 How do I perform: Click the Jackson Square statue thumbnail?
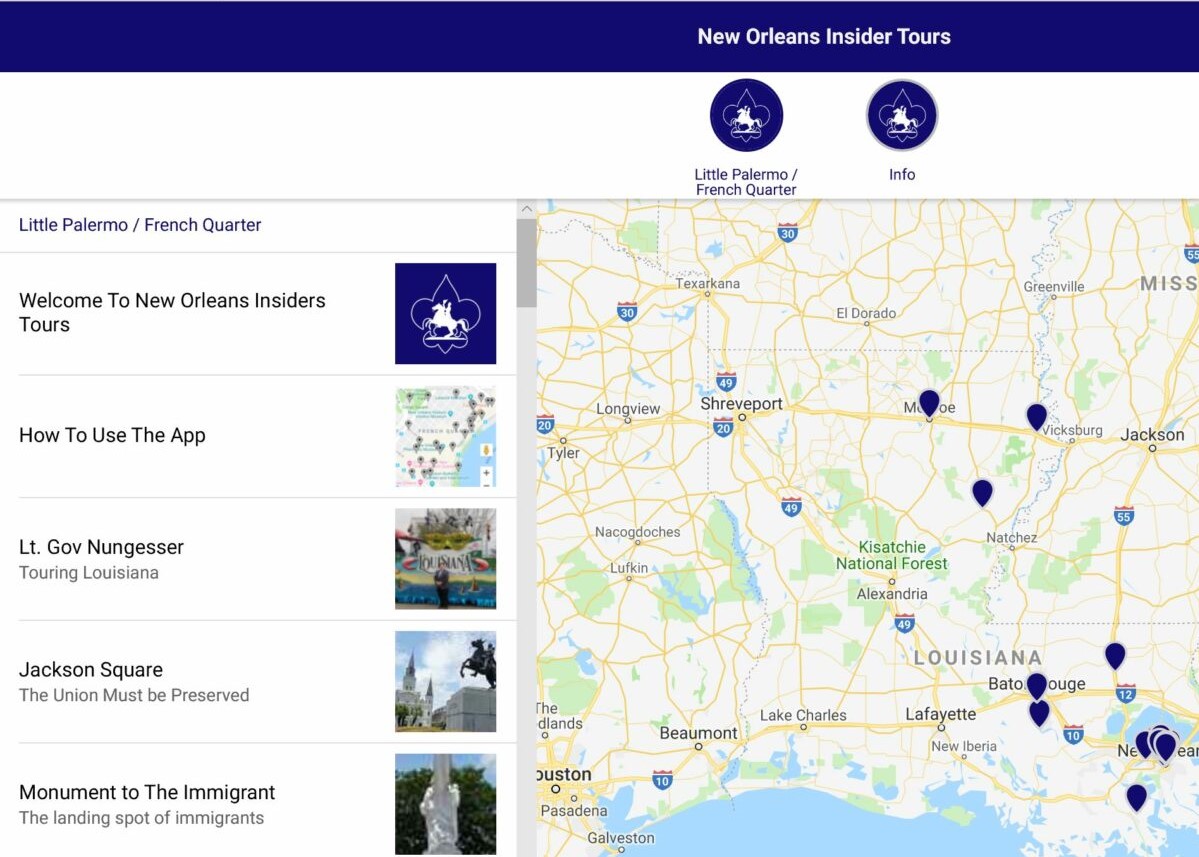point(445,681)
